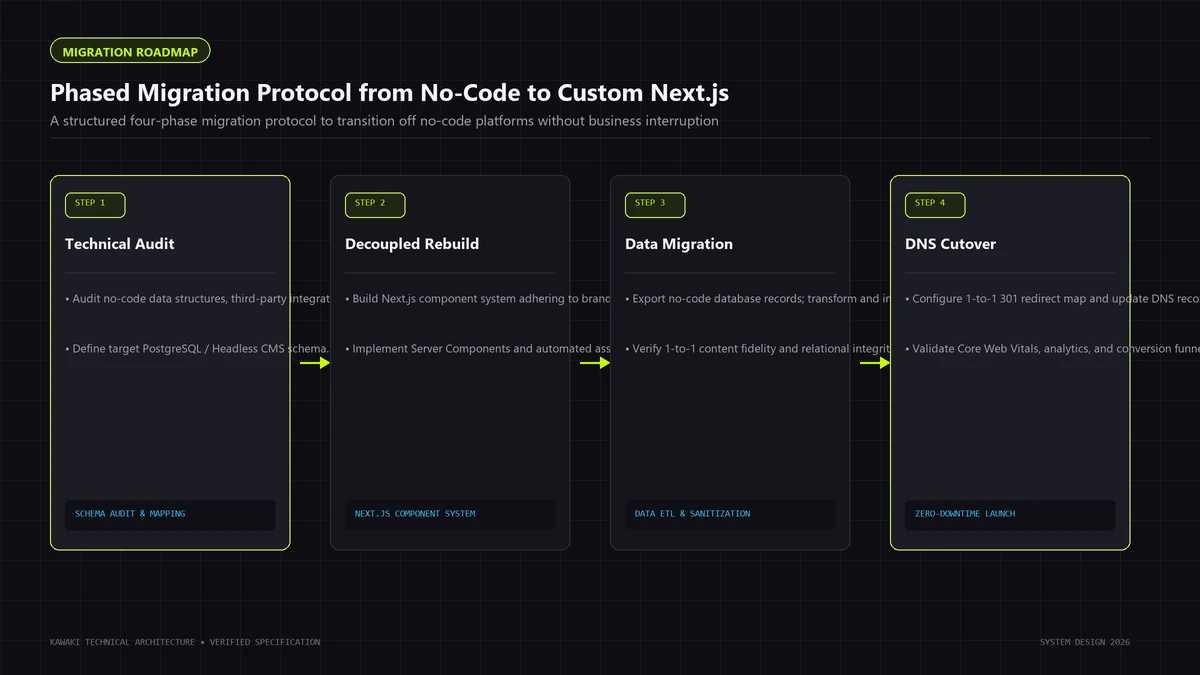Screen dimensions: 1200x675
Task: Select the Phased Migration Protocol title text
Action: coord(390,93)
